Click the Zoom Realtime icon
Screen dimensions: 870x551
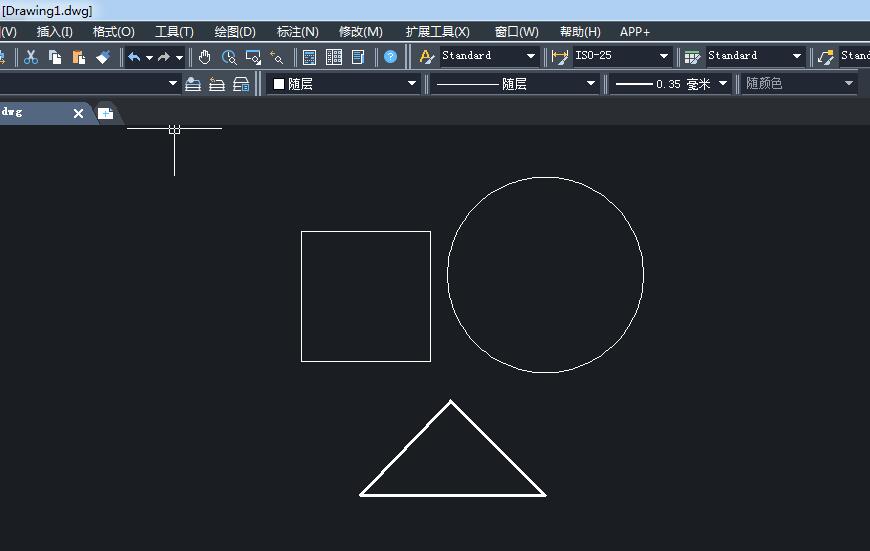pyautogui.click(x=229, y=57)
